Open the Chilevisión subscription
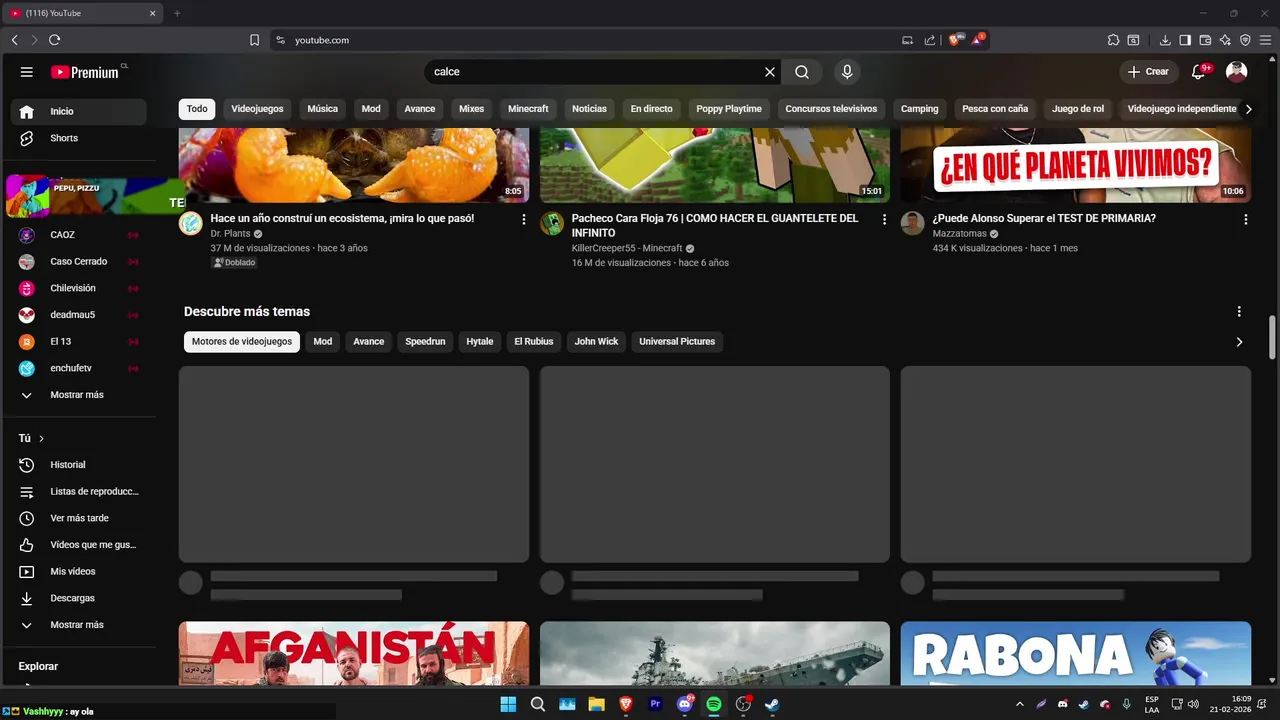Viewport: 1280px width, 720px height. pos(81,288)
